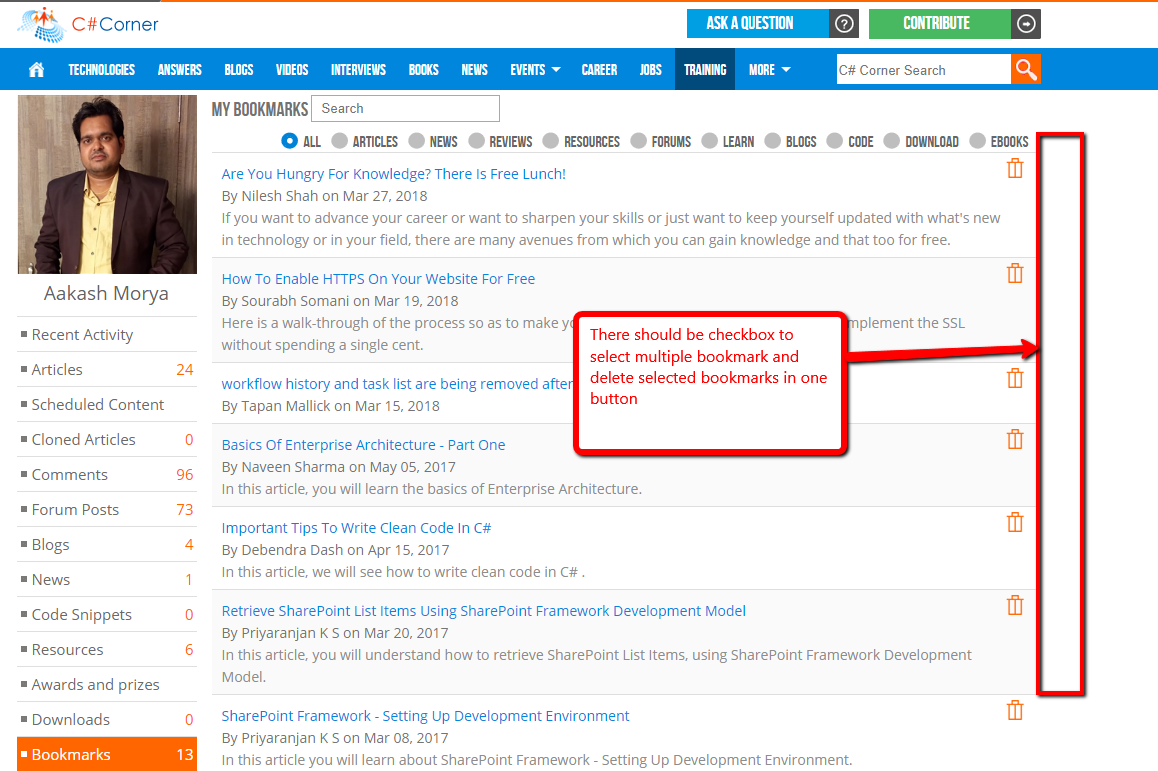Viewport: 1158px width, 771px height.
Task: Open the BOOKS nav item
Action: tap(423, 69)
